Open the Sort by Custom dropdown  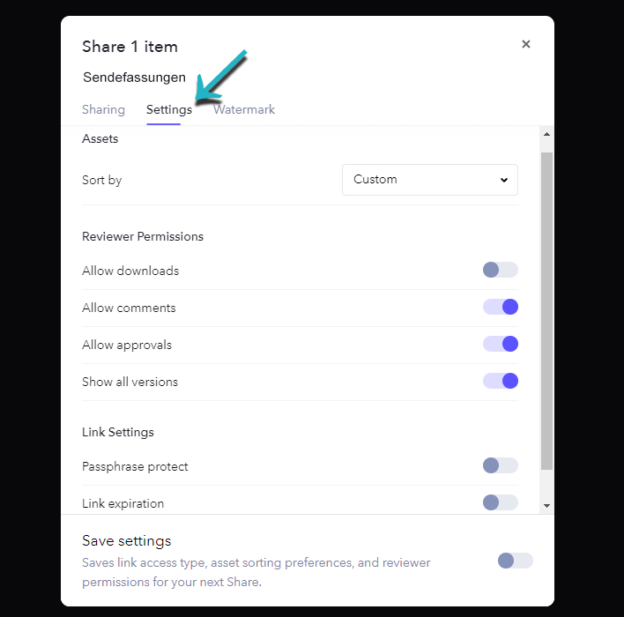pos(430,180)
